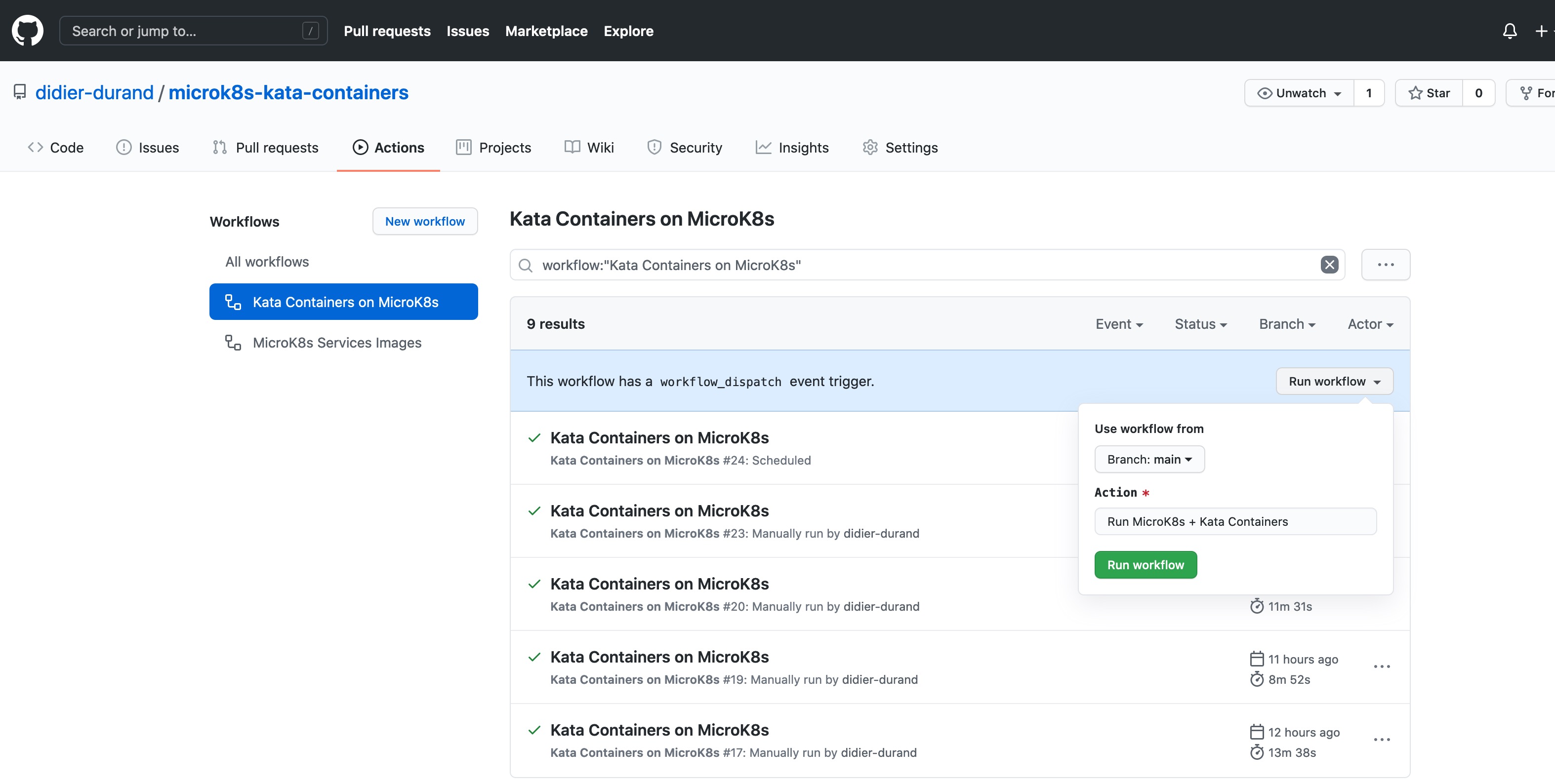Click the calendar icon beside 12 hours ago
Image resolution: width=1555 pixels, height=784 pixels.
click(1257, 732)
